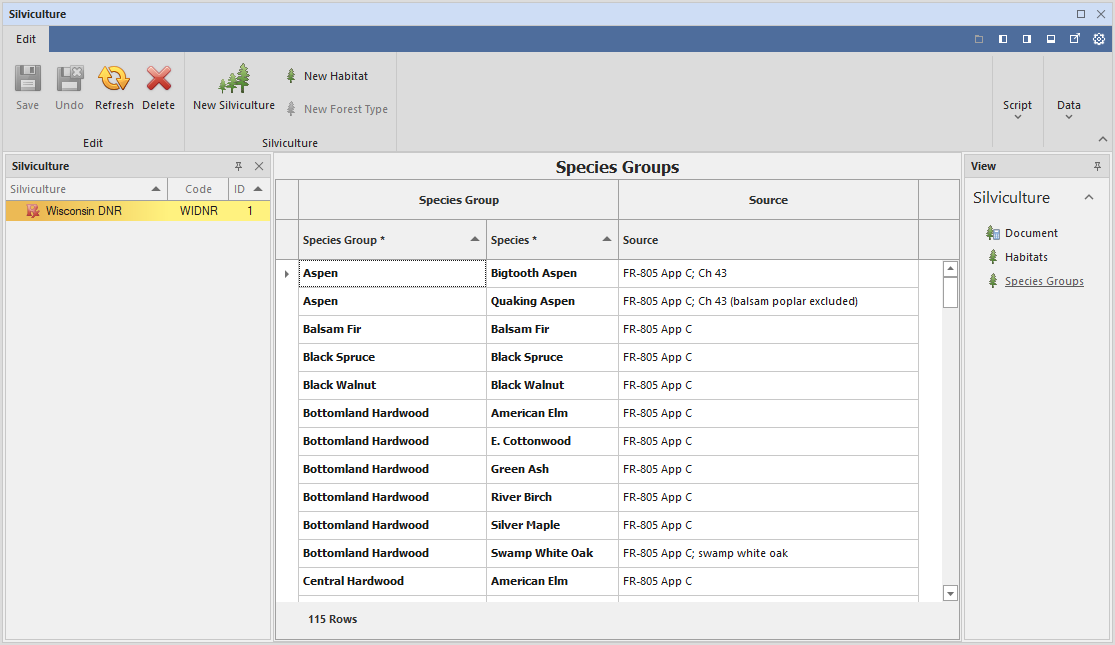The image size is (1115, 645).
Task: Open the Script dropdown
Action: [x=1017, y=109]
